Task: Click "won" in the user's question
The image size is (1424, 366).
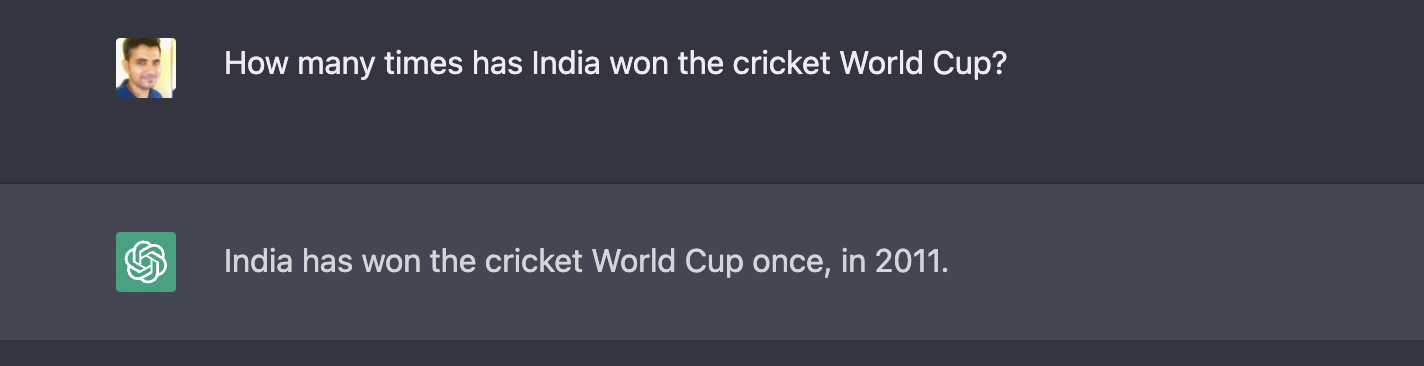Action: 638,66
